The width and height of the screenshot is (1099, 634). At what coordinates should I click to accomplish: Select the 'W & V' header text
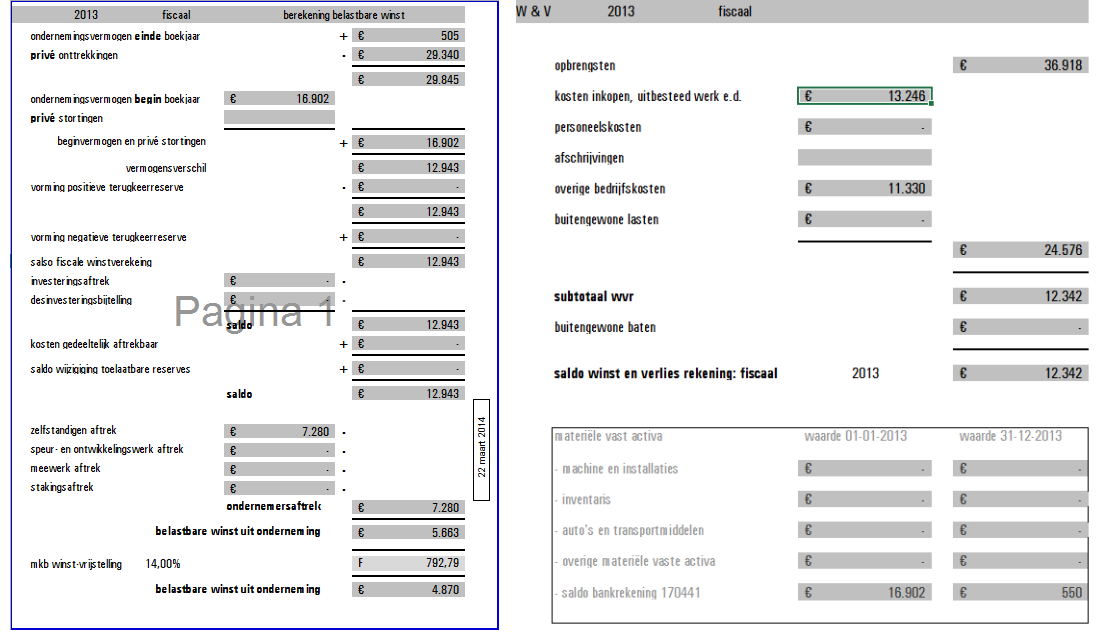coord(533,12)
